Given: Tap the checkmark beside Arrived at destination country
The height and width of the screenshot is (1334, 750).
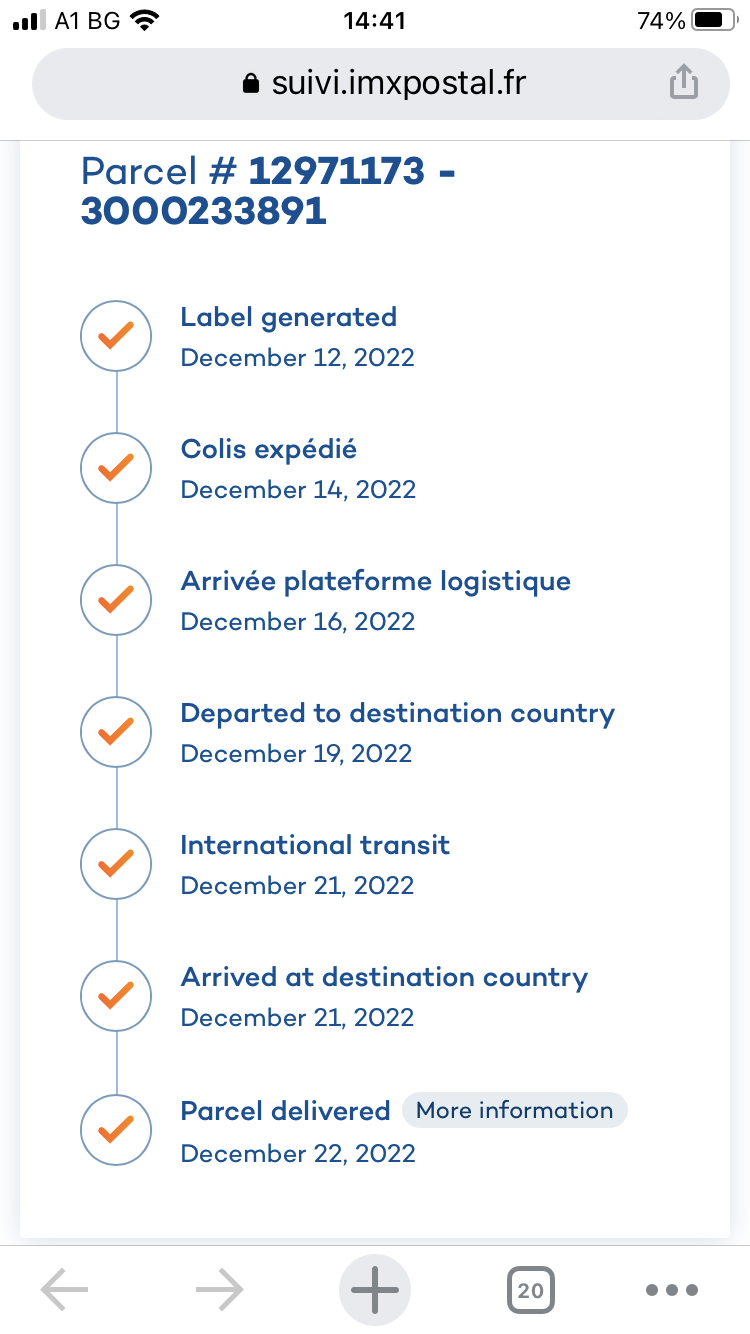Looking at the screenshot, I should pos(116,996).
